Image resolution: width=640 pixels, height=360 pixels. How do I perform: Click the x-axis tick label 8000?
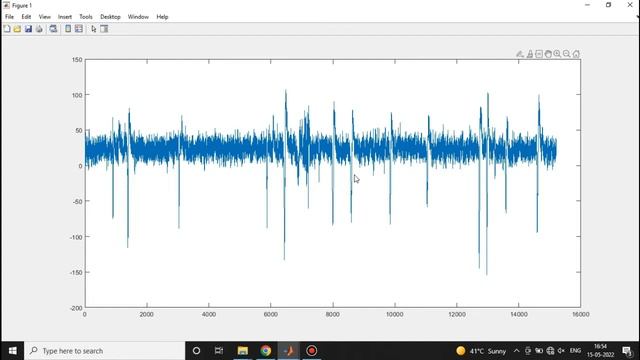tap(333, 314)
